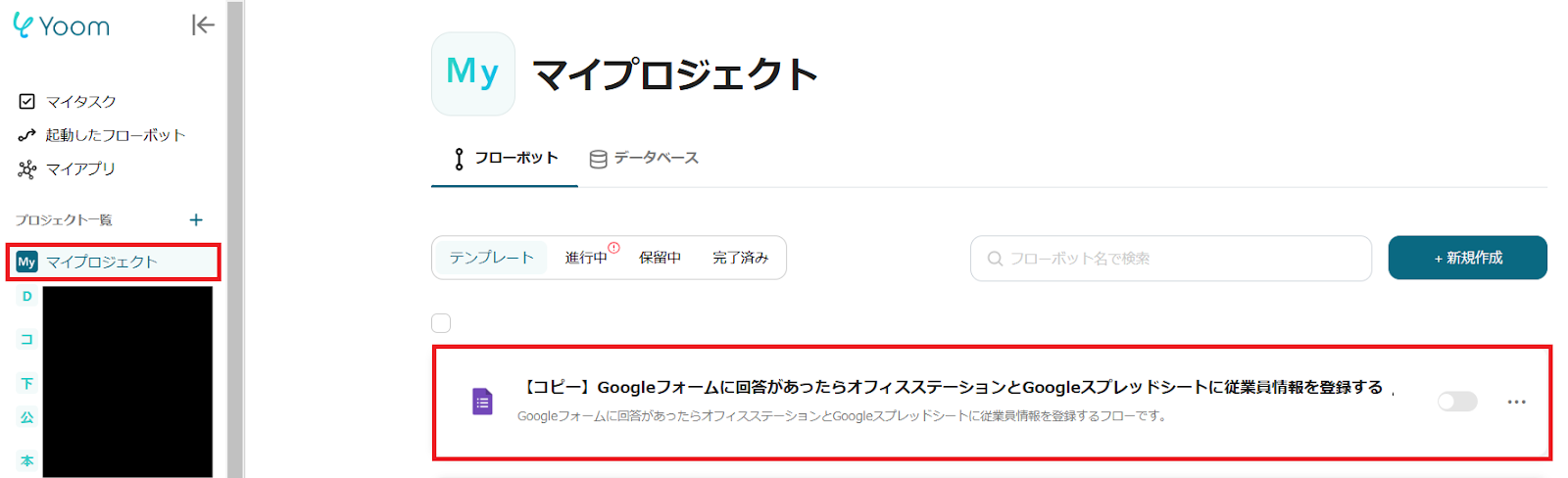Filter by 進行中 flowbots
Viewport: 1568px width, 478px height.
pos(586,258)
